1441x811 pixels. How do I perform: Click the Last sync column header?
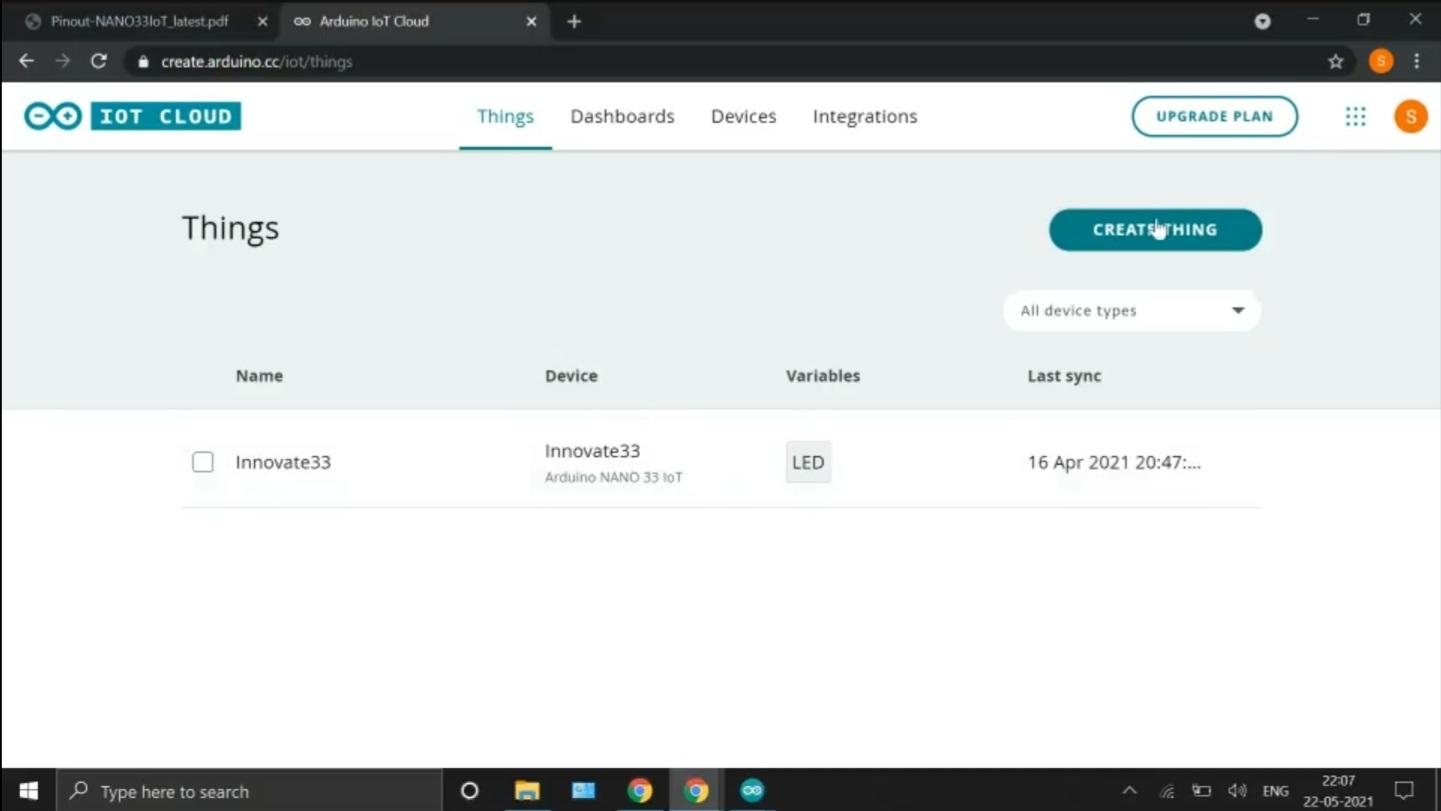[1064, 376]
